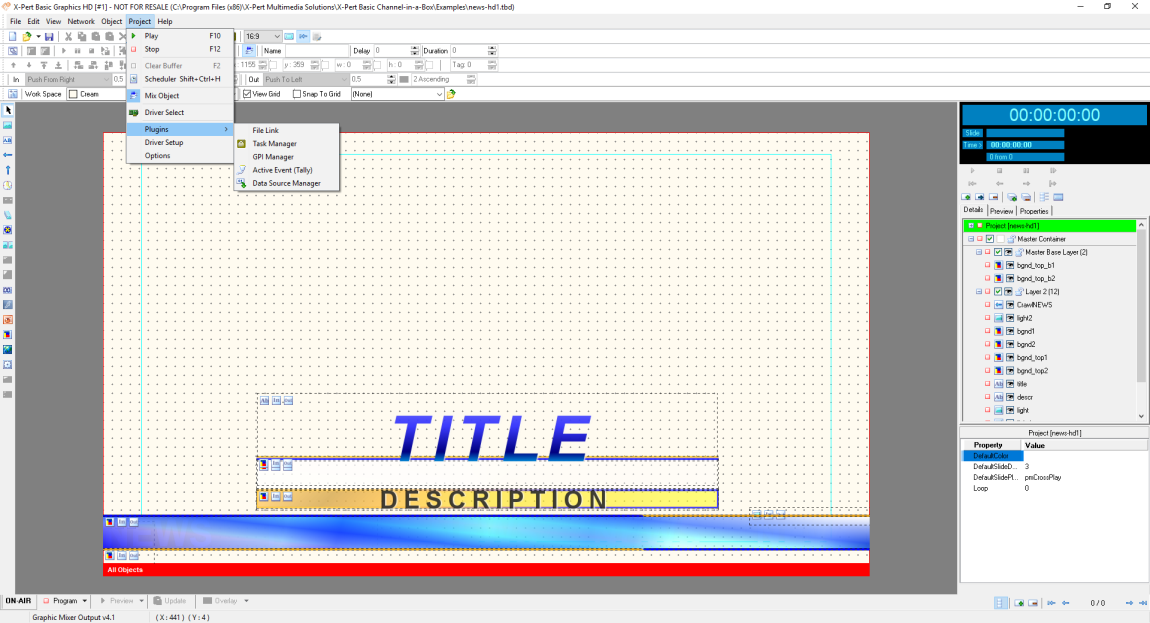This screenshot has height=623, width=1150.
Task: Click the Program button in status bar
Action: click(60, 601)
